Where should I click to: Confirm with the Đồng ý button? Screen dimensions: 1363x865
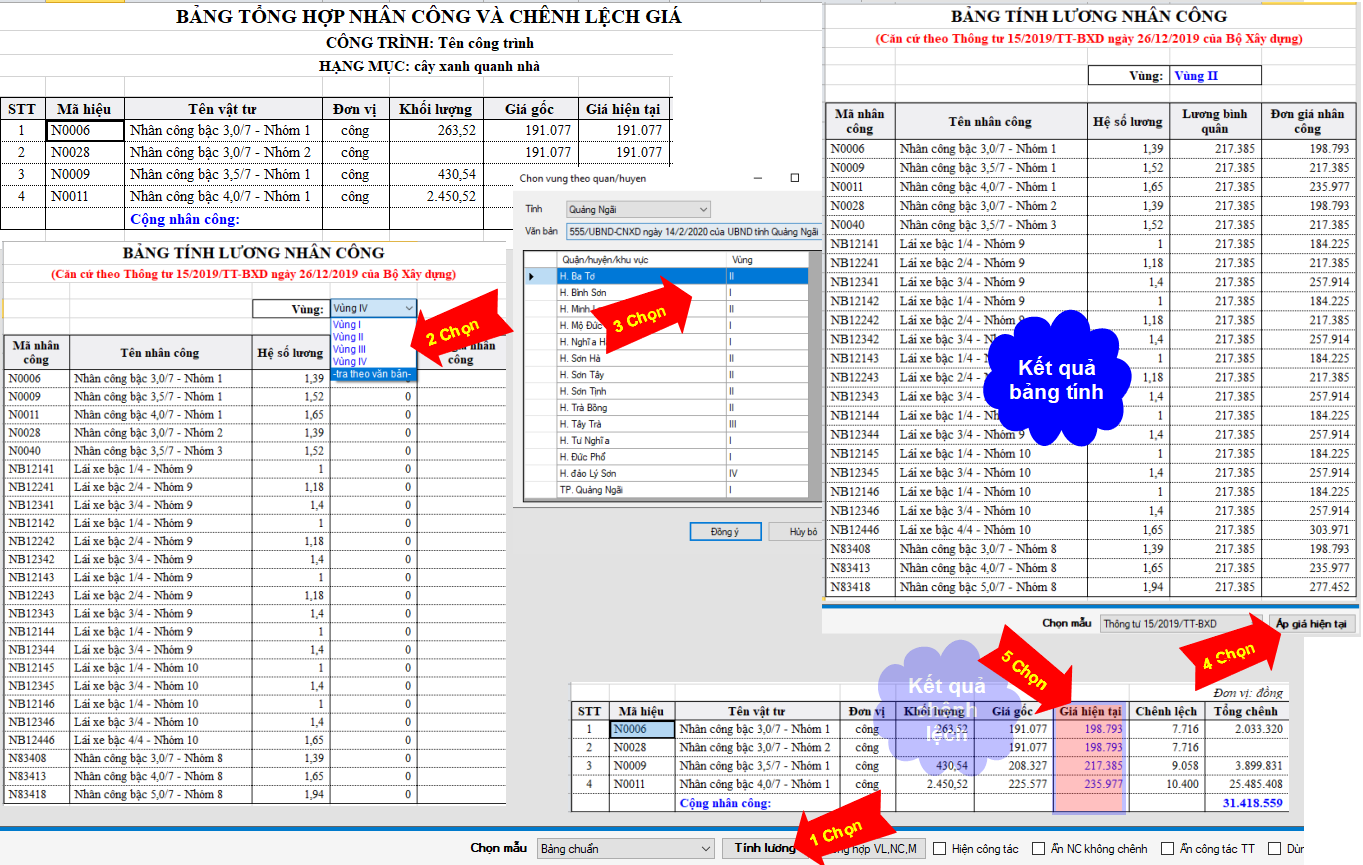coord(724,532)
